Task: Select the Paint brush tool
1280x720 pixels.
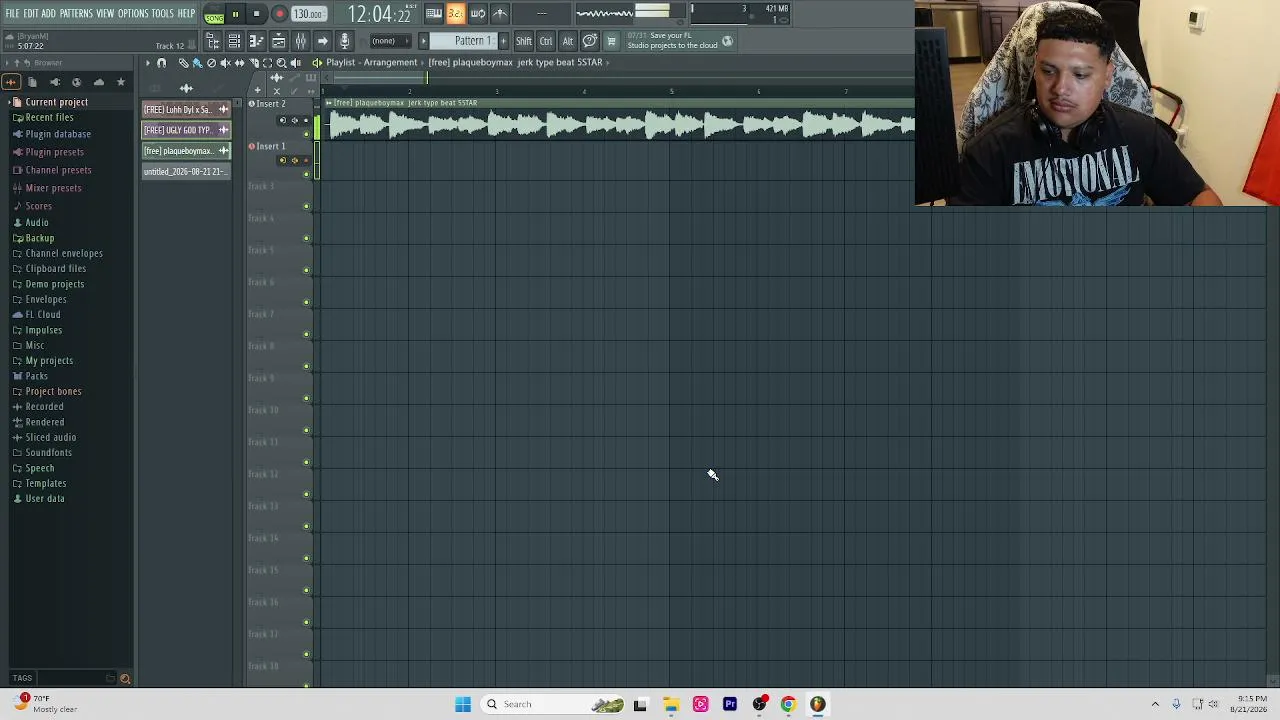Action: pos(197,62)
